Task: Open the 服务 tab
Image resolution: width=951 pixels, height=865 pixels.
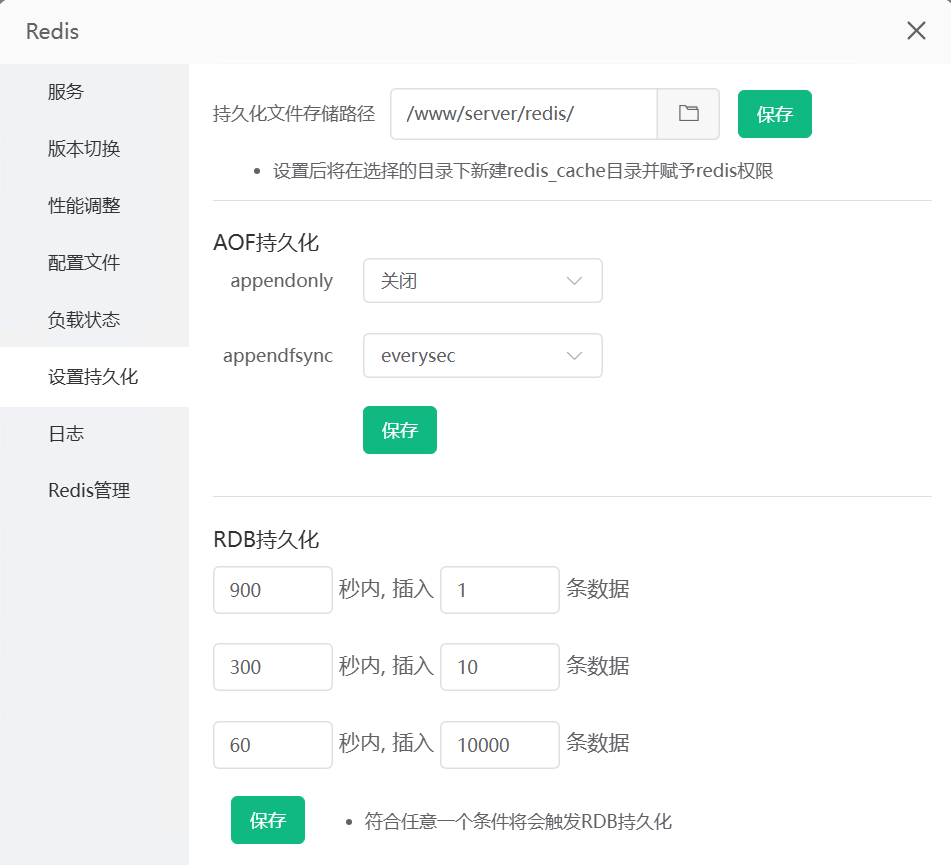Action: pyautogui.click(x=94, y=92)
